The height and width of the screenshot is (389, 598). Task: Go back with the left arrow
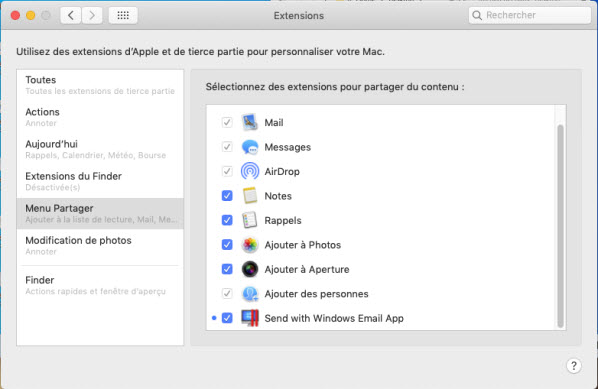(71, 15)
